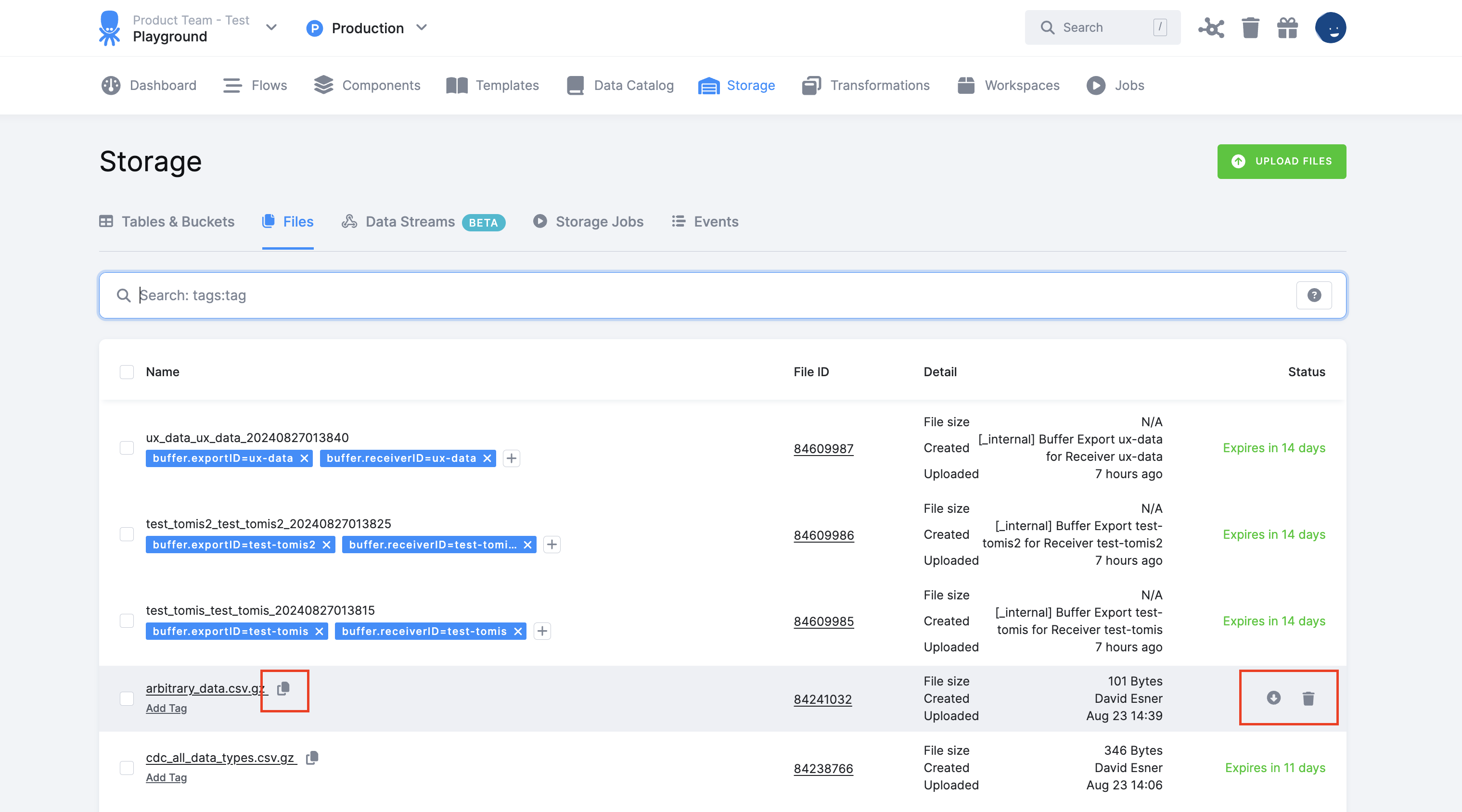Open file ID 84609987 link
Image resolution: width=1462 pixels, height=812 pixels.
[823, 448]
